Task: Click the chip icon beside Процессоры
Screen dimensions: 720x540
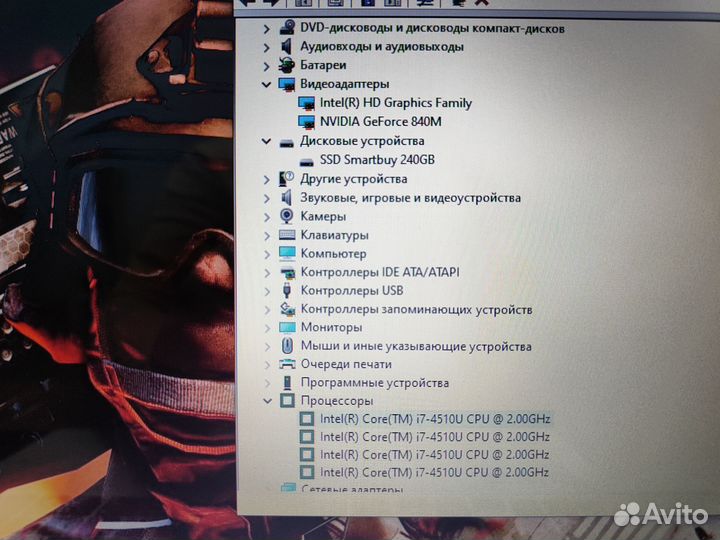Action: [287, 400]
